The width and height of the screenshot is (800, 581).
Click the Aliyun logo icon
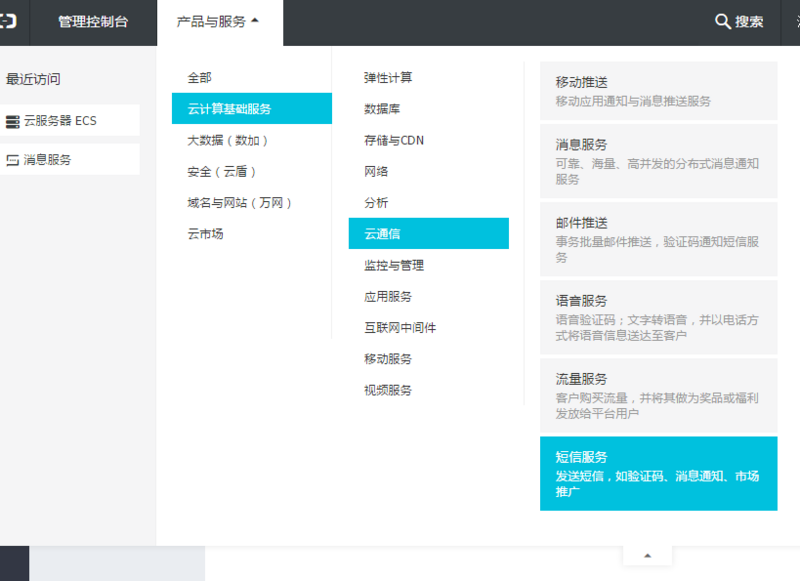9,21
